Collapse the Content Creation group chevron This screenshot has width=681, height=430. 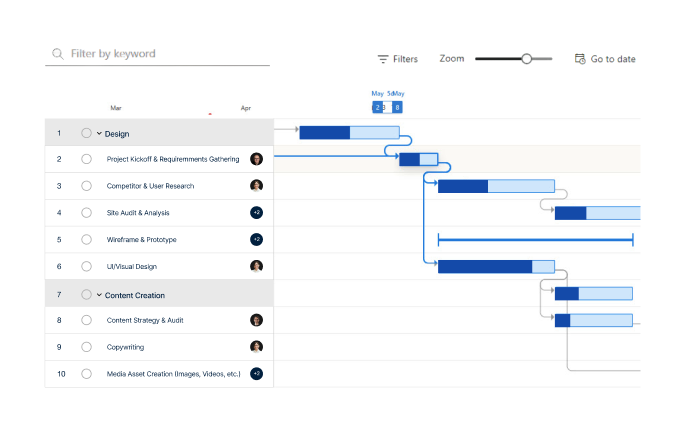click(x=99, y=295)
